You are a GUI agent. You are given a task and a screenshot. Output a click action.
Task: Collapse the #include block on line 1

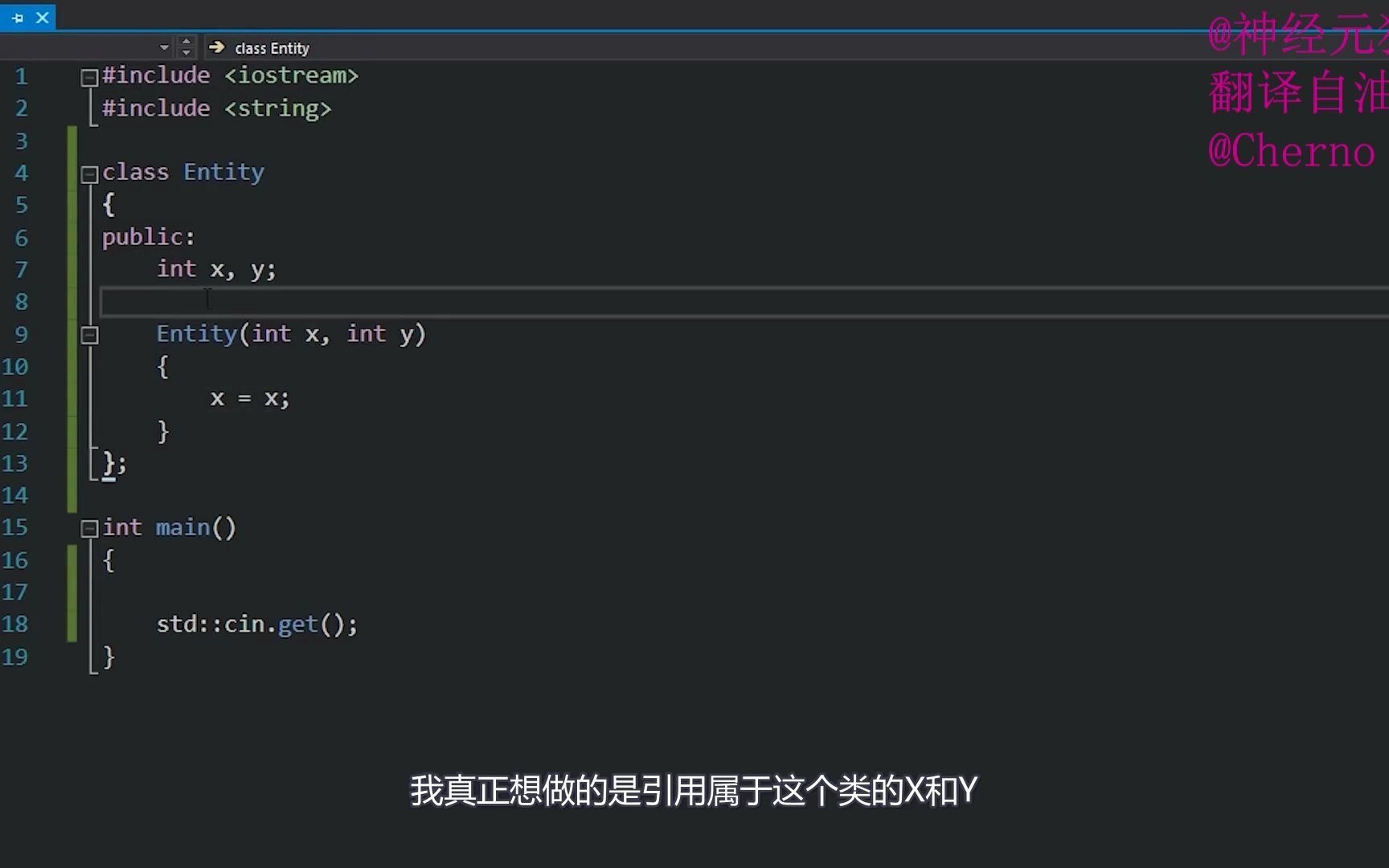coord(89,77)
